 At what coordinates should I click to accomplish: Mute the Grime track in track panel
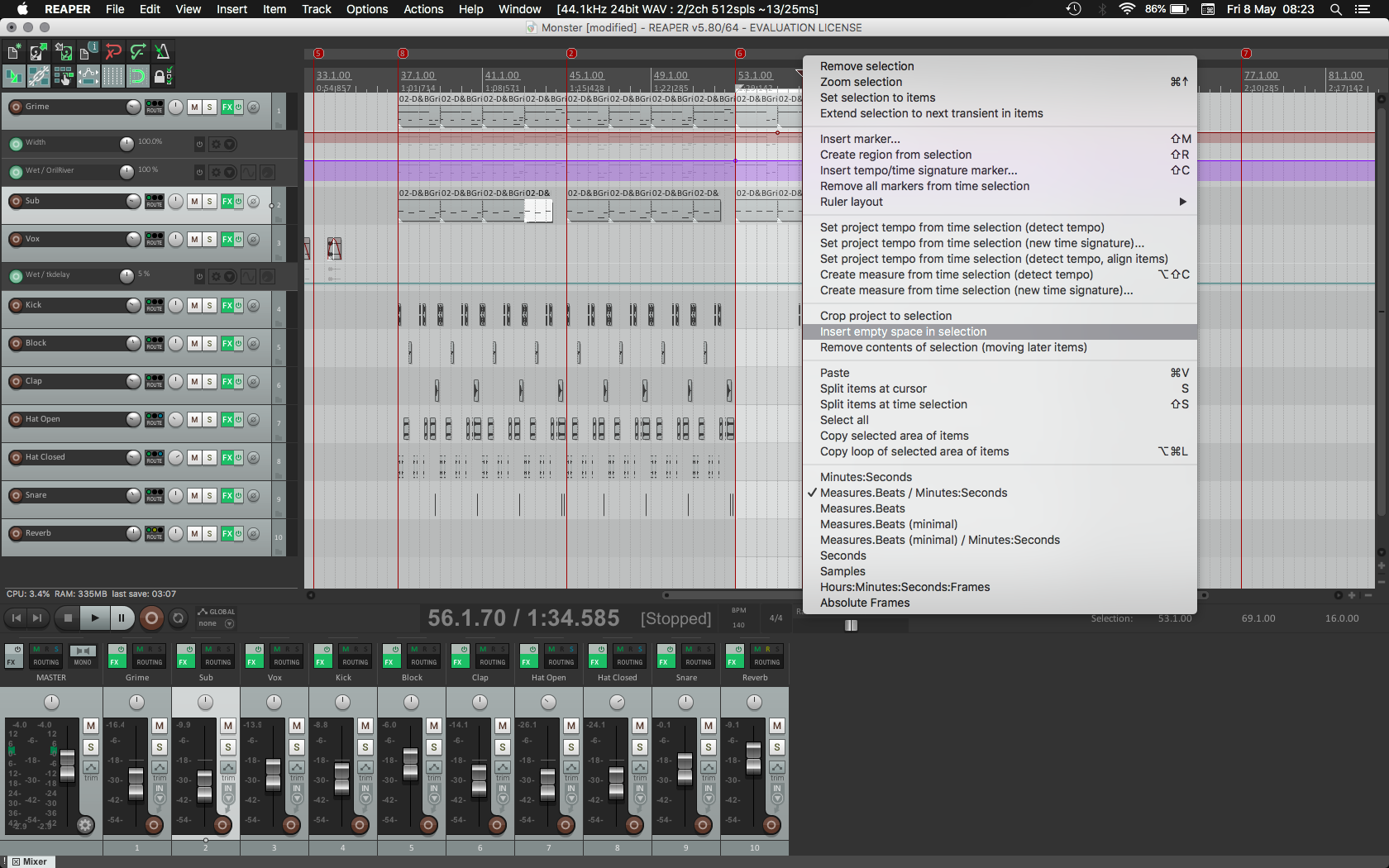pyautogui.click(x=194, y=107)
